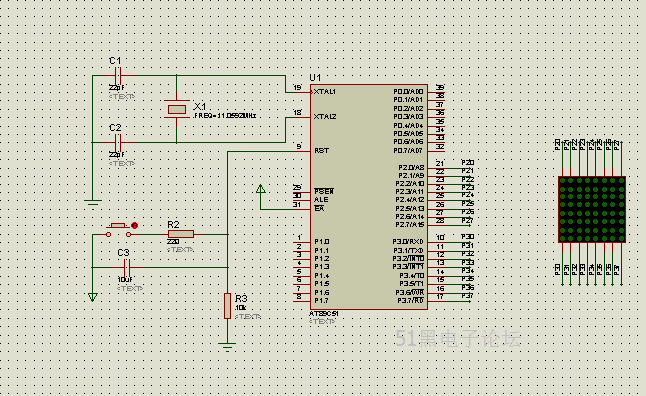Click capacitor C2 symbol

click(x=118, y=143)
